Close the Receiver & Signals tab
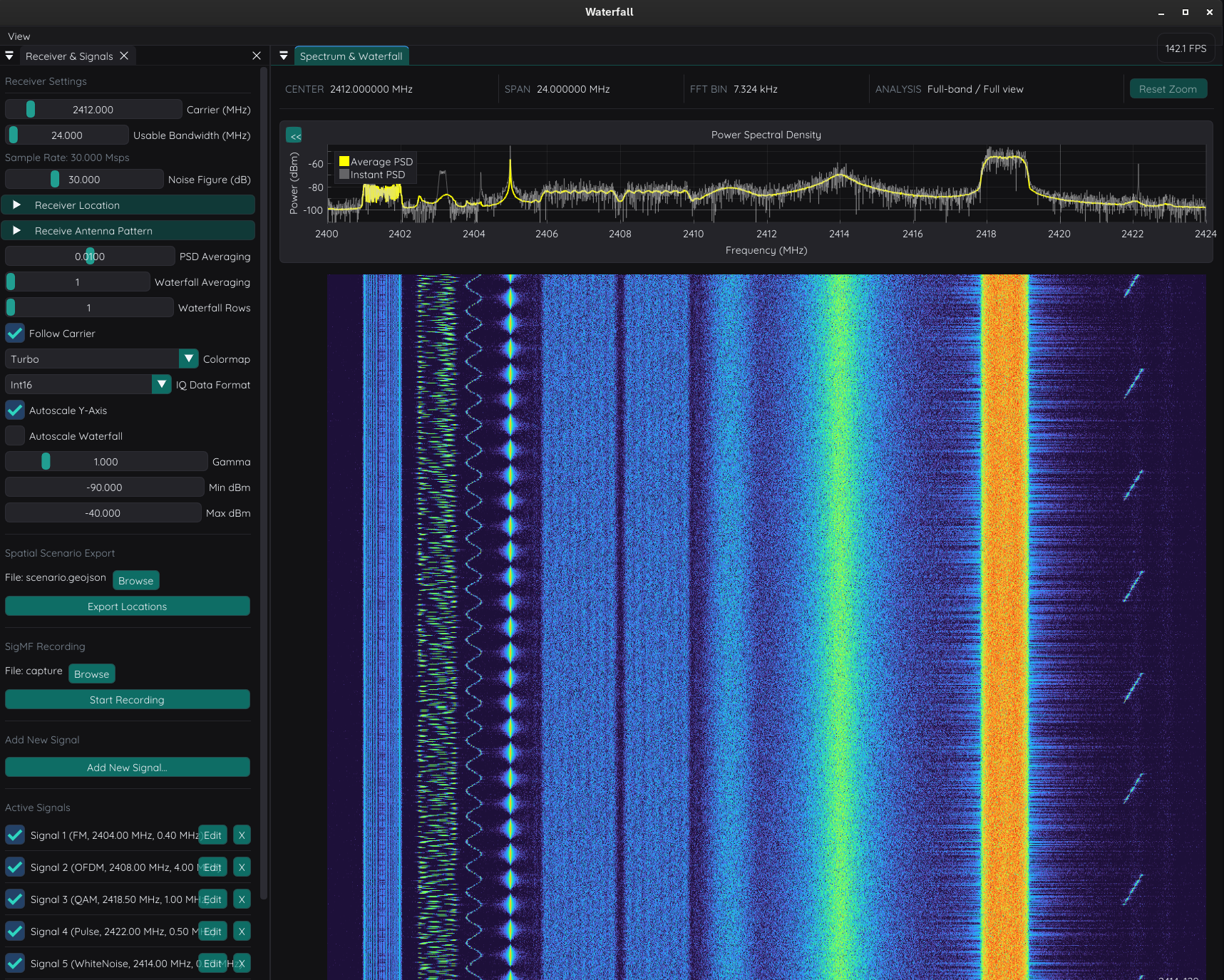This screenshot has width=1224, height=980. (124, 56)
